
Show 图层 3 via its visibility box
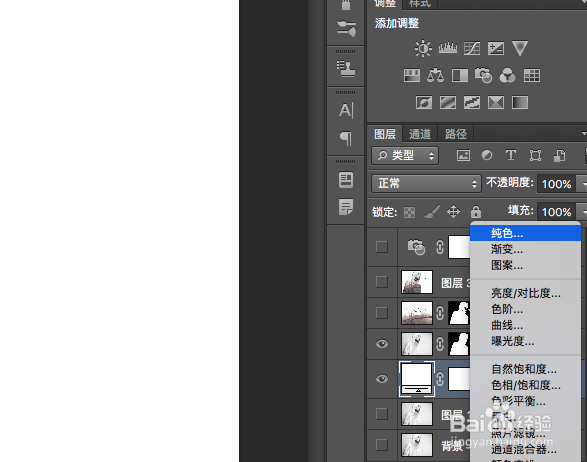point(381,282)
